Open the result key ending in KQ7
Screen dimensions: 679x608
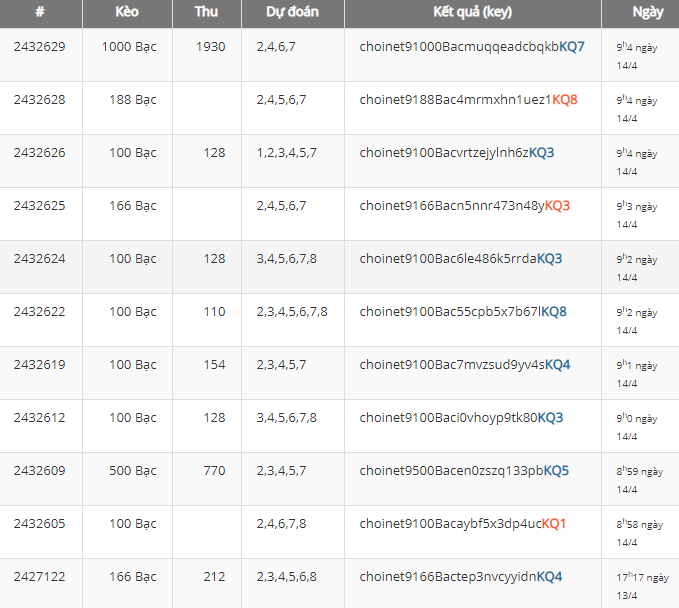tap(472, 47)
